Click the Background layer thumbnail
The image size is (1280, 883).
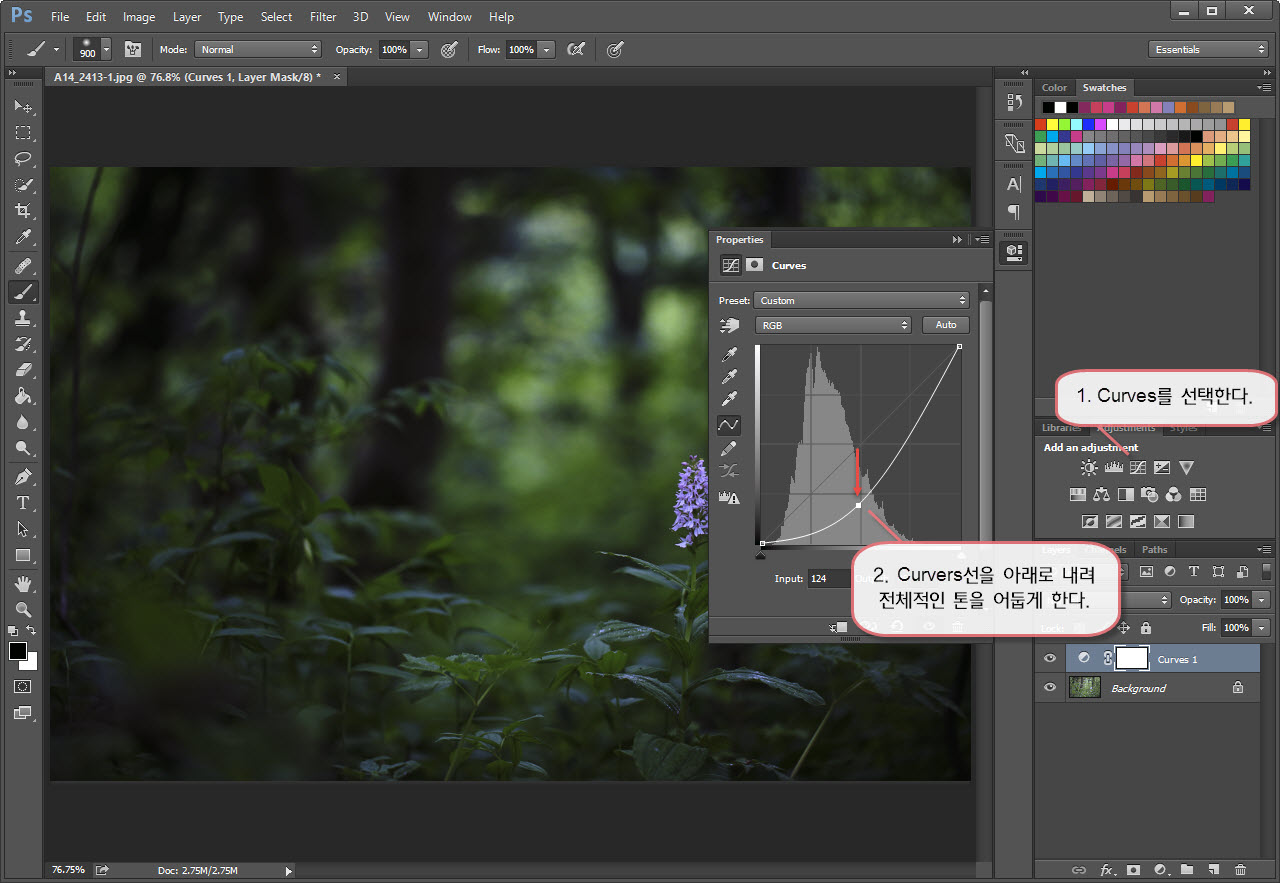coord(1085,688)
